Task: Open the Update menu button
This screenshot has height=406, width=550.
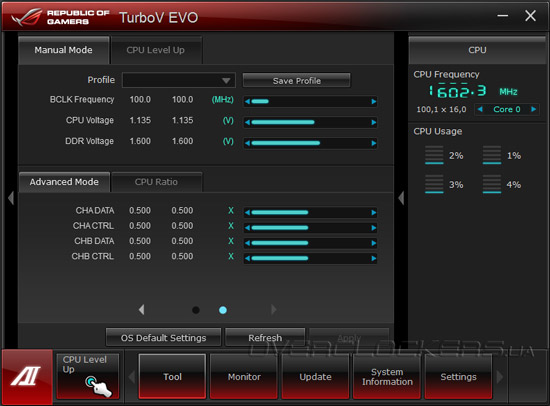Action: pyautogui.click(x=315, y=377)
